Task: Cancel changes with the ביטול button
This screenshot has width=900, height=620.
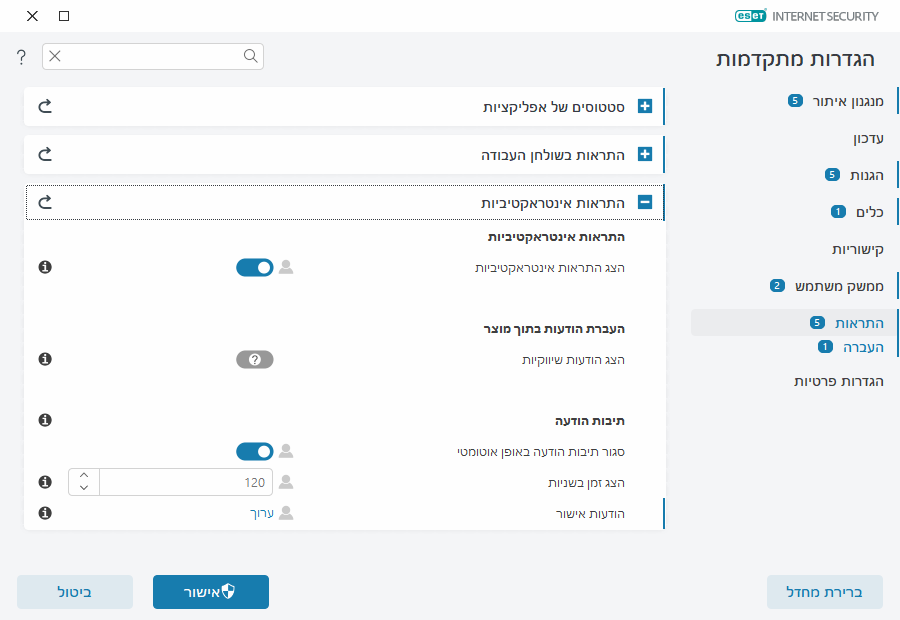Action: click(75, 592)
